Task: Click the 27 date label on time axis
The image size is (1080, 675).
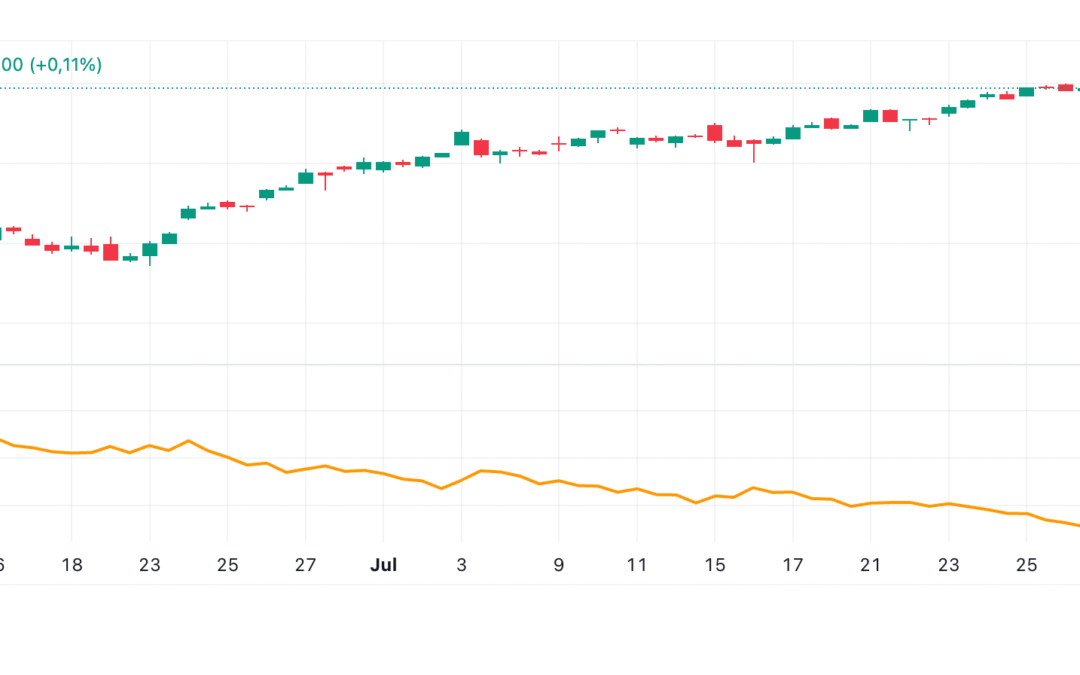Action: (306, 565)
